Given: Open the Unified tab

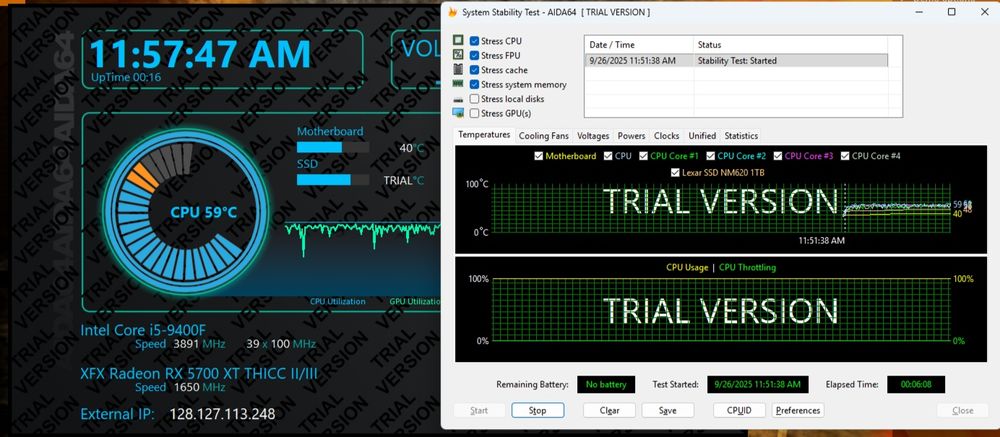Looking at the screenshot, I should (702, 136).
